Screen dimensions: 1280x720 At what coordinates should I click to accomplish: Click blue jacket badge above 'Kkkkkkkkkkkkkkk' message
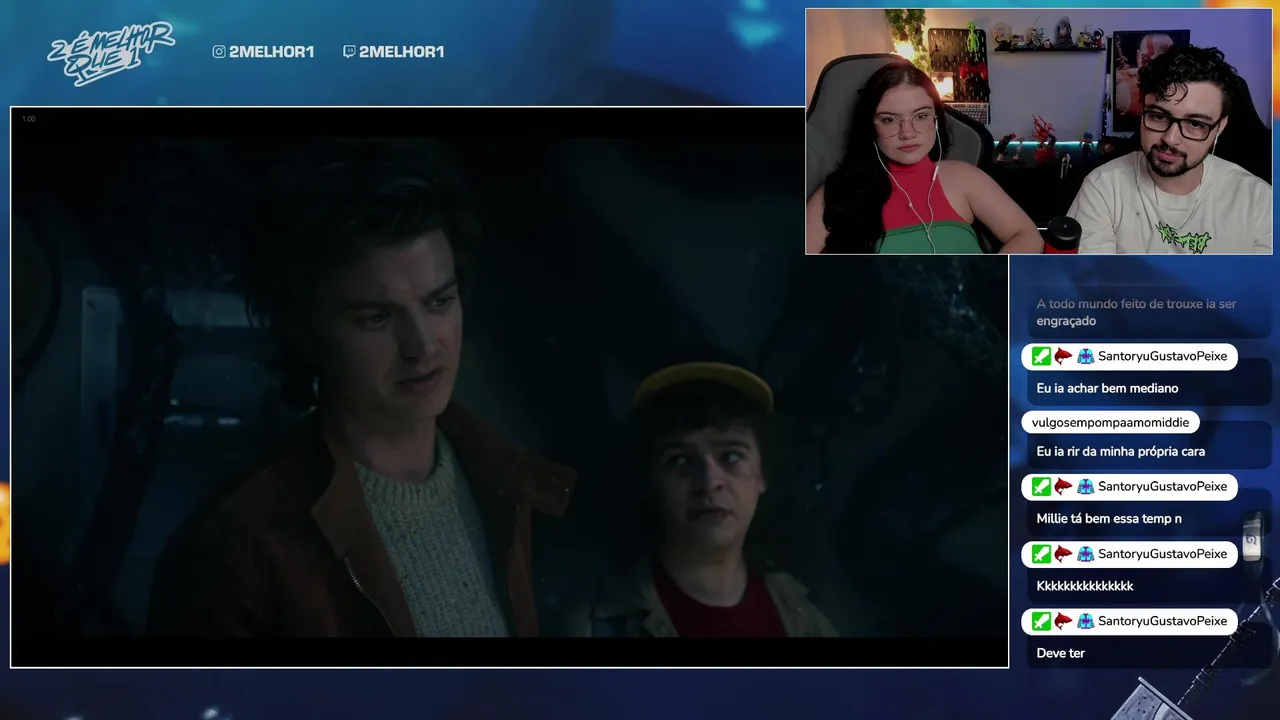click(1085, 554)
